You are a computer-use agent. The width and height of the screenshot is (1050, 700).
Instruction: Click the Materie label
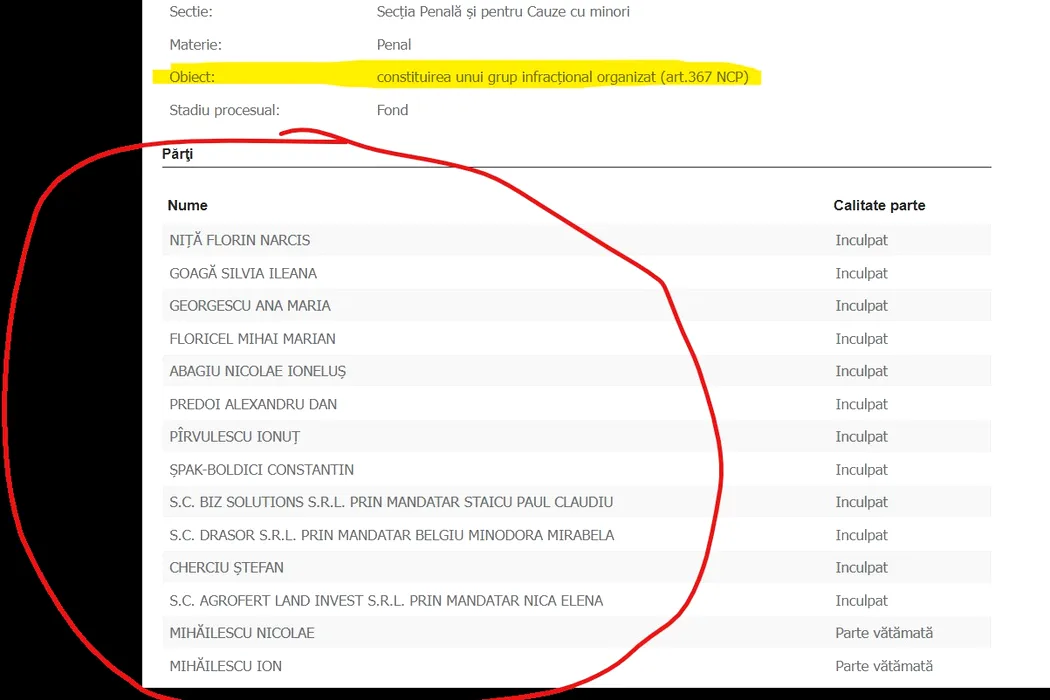click(196, 45)
